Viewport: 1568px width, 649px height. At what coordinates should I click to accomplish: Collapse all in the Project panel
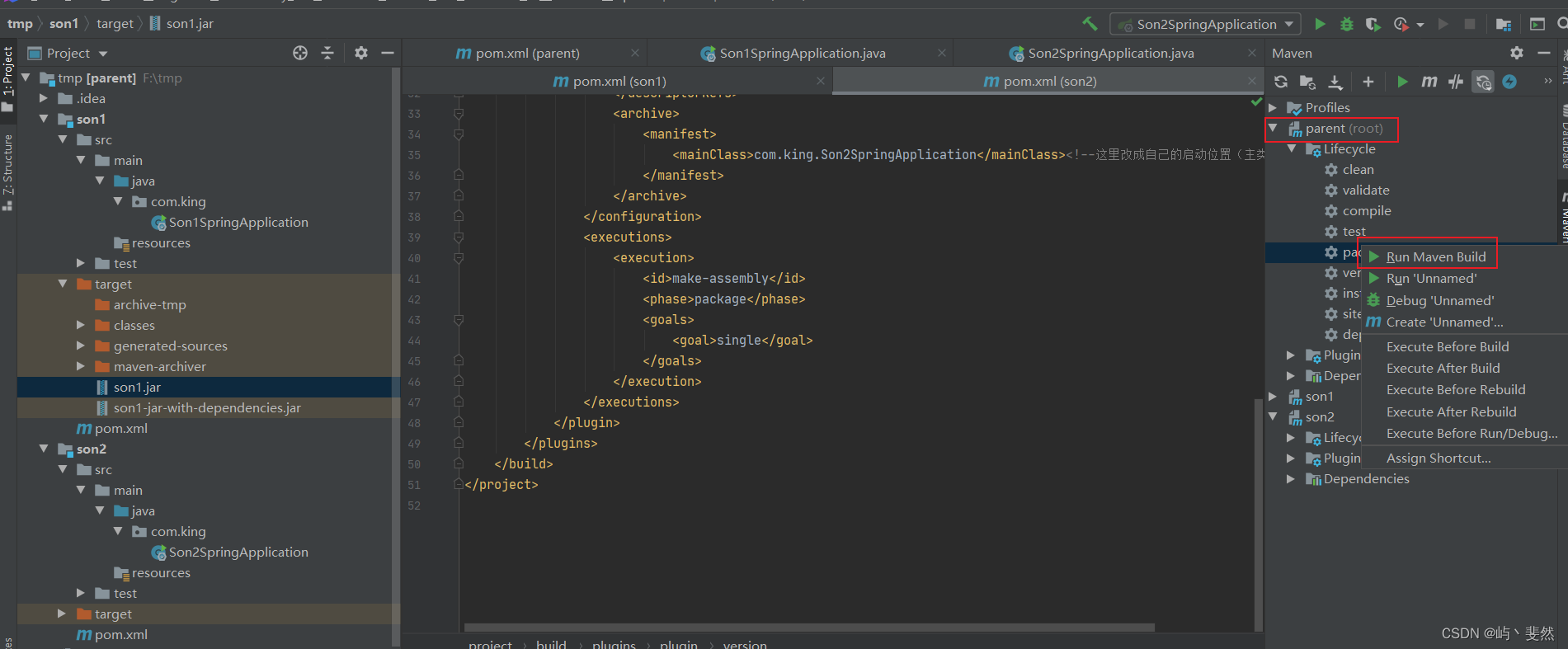(327, 53)
